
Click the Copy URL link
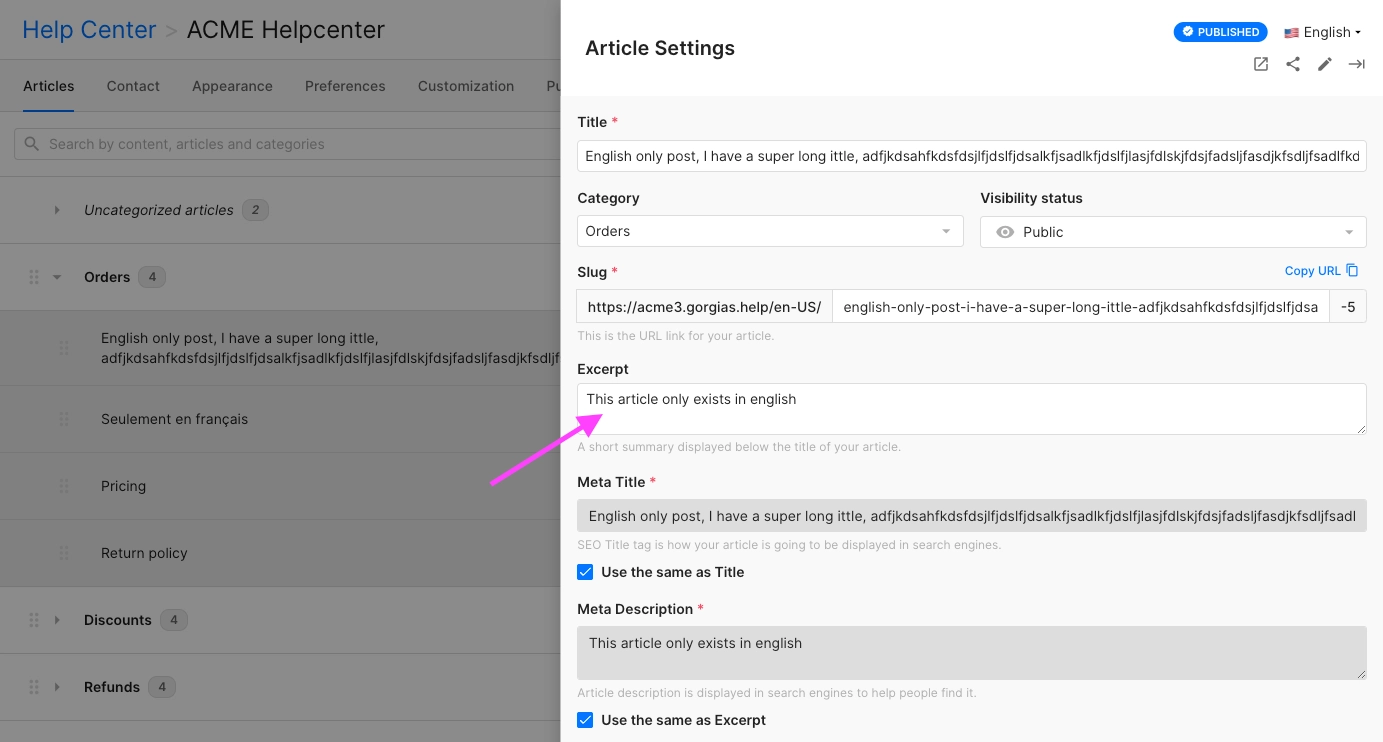[x=1311, y=270]
